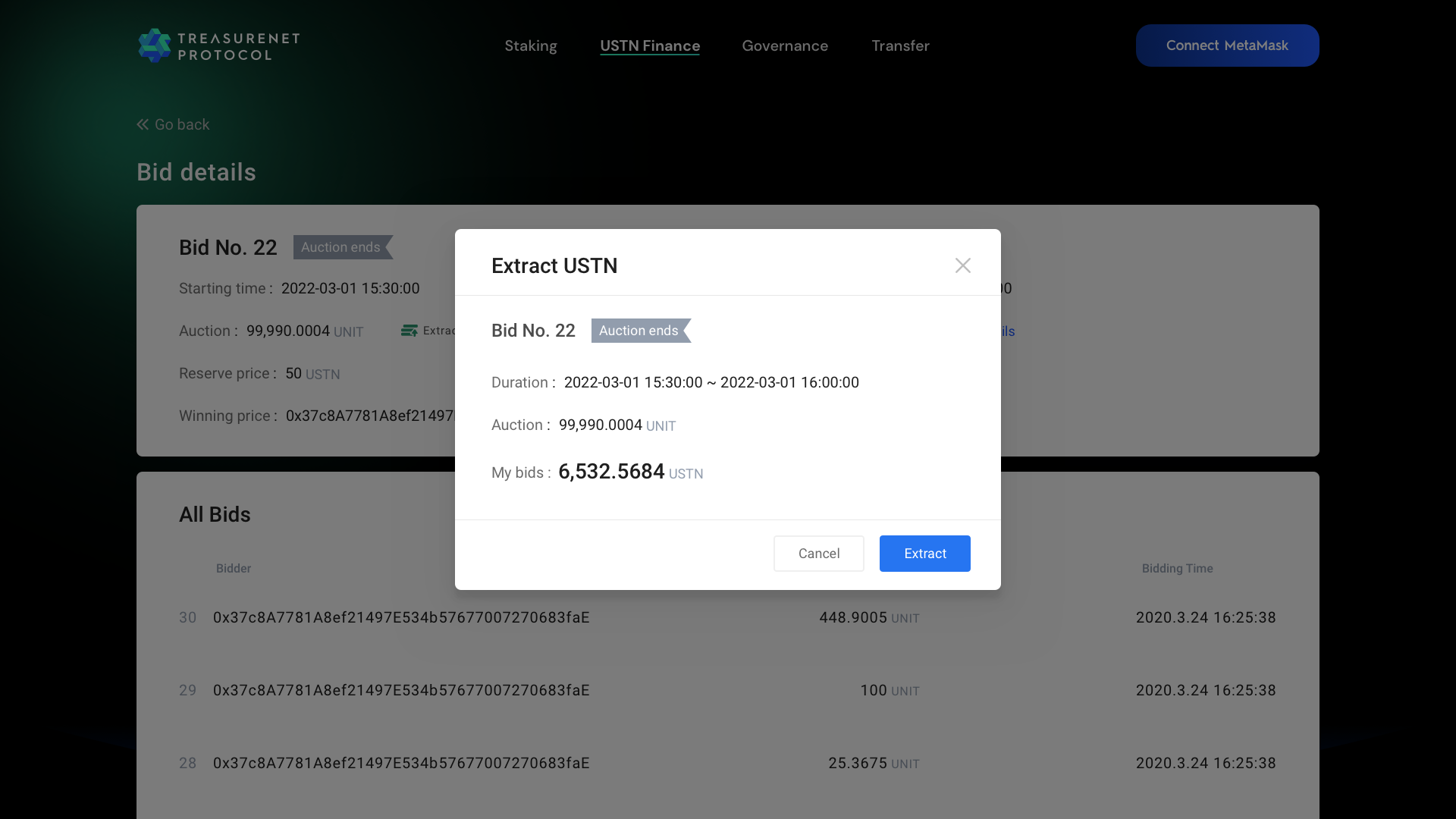Click the TreasureNet Protocol logo icon
The image size is (1456, 819).
click(153, 45)
